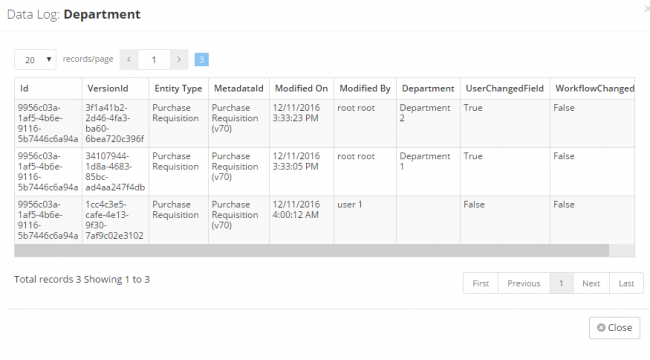
Task: Click False WorkflowChanged cell in Department 2 row
Action: (593, 123)
